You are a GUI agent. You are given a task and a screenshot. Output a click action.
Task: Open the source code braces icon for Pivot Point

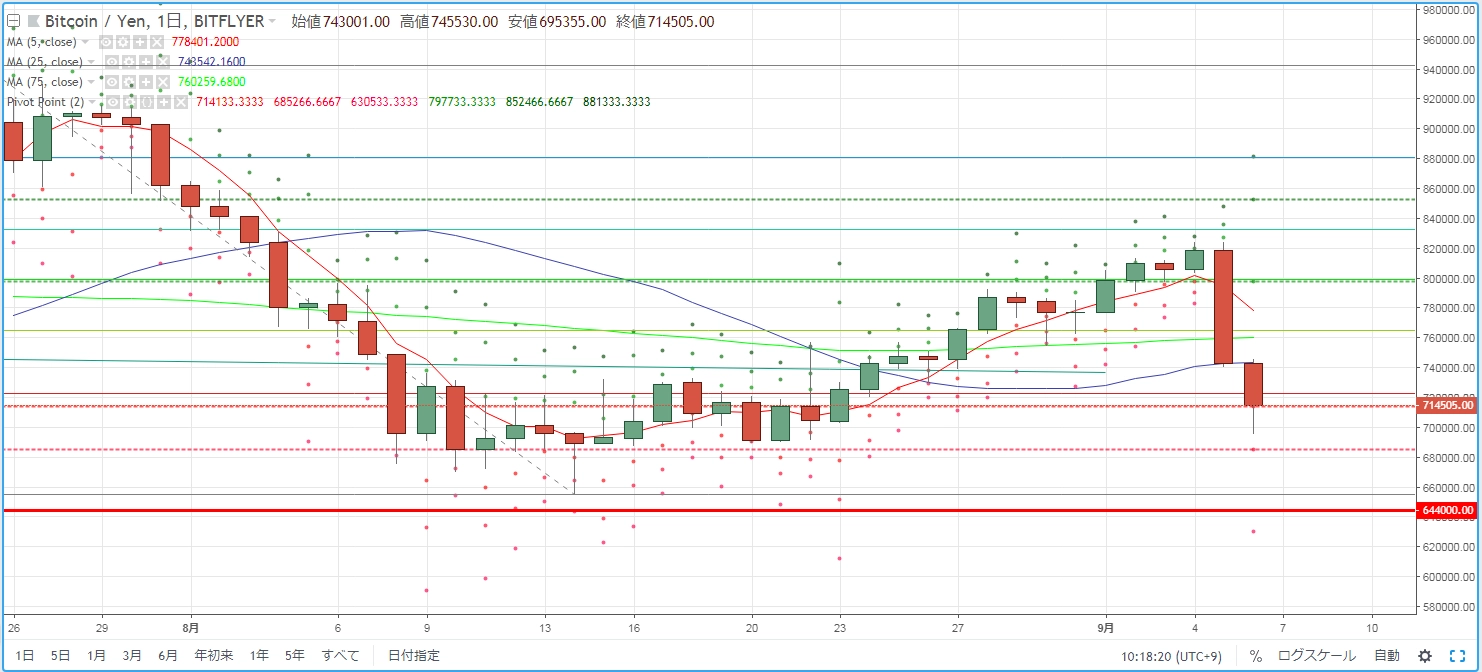click(x=147, y=102)
